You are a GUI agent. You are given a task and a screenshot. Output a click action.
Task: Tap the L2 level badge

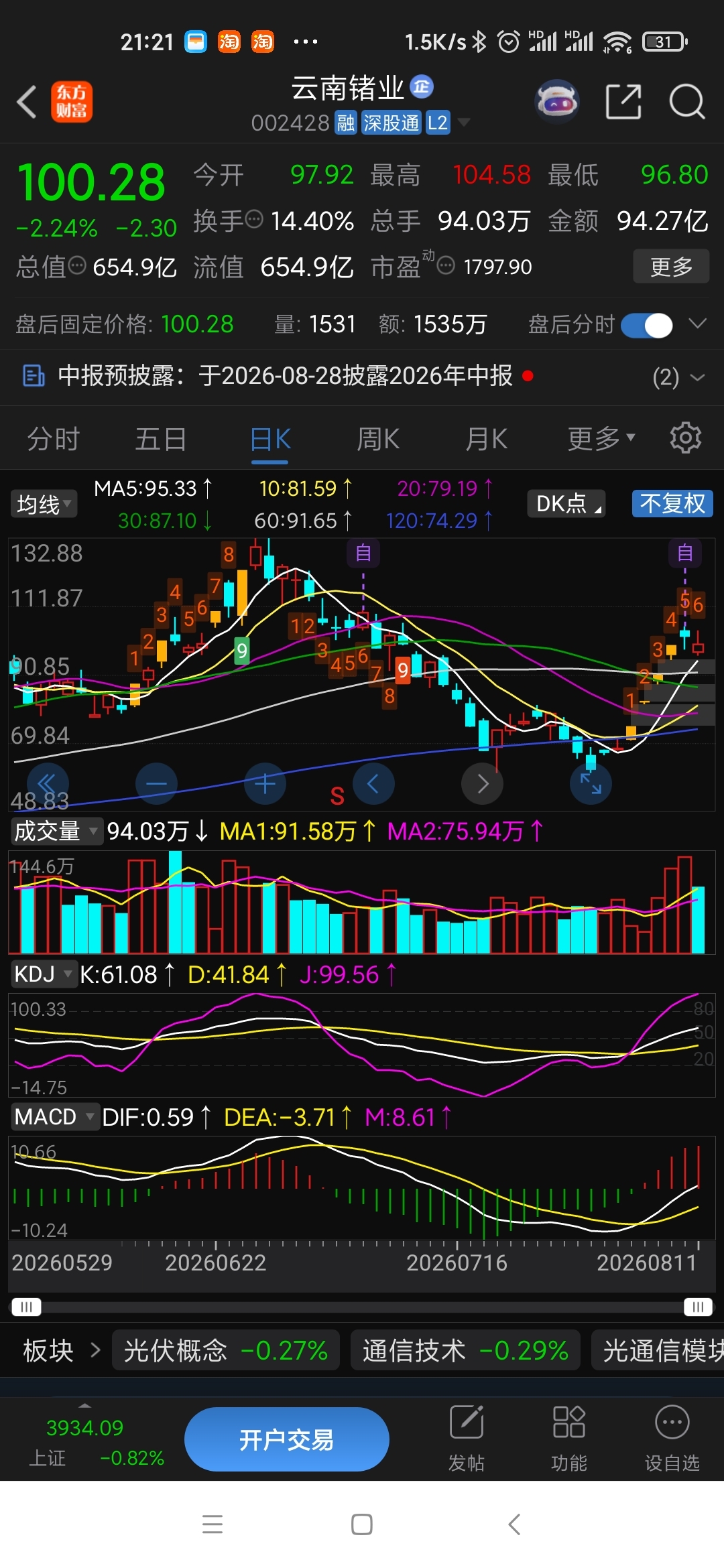pos(438,123)
